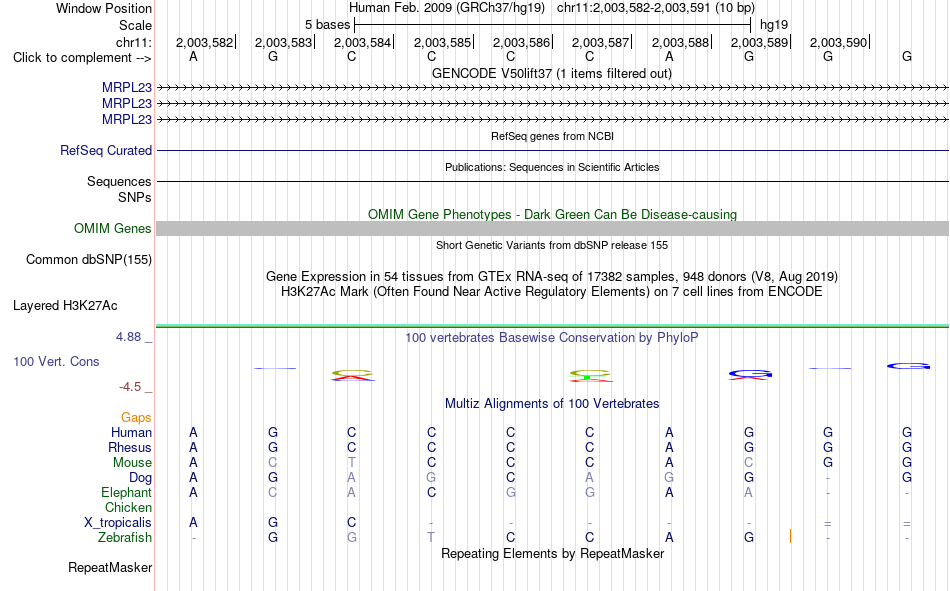Open the 'GENCODE V50lift37 (1 items filtered out)' track title
The height and width of the screenshot is (591, 950).
pyautogui.click(x=552, y=73)
